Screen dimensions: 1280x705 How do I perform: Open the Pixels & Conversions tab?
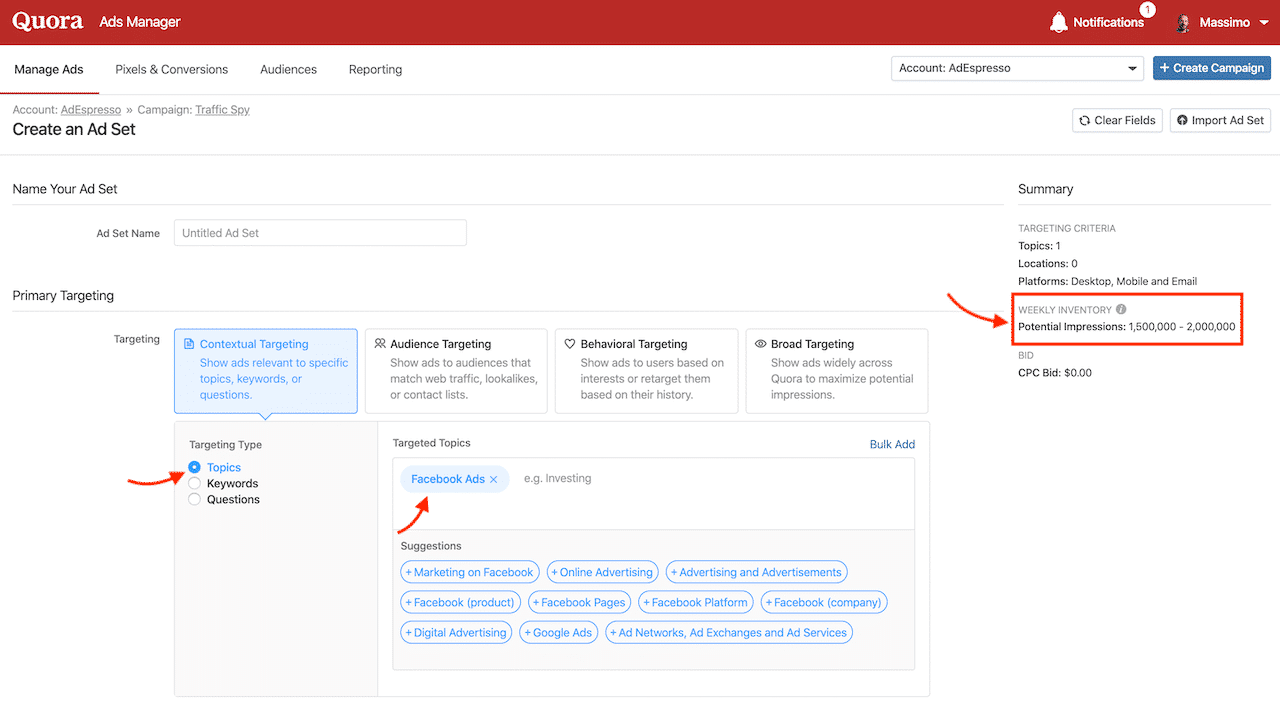tap(172, 70)
